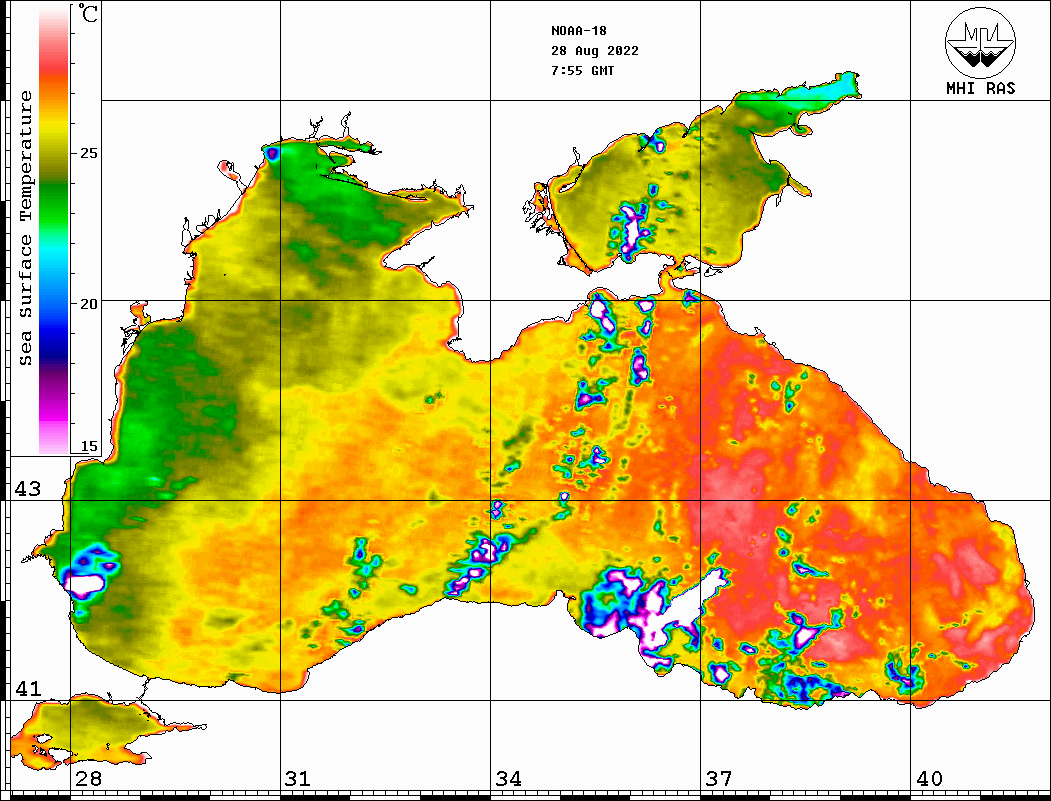
Task: Click the '28 Aug 2022' date text
Action: click(x=595, y=51)
